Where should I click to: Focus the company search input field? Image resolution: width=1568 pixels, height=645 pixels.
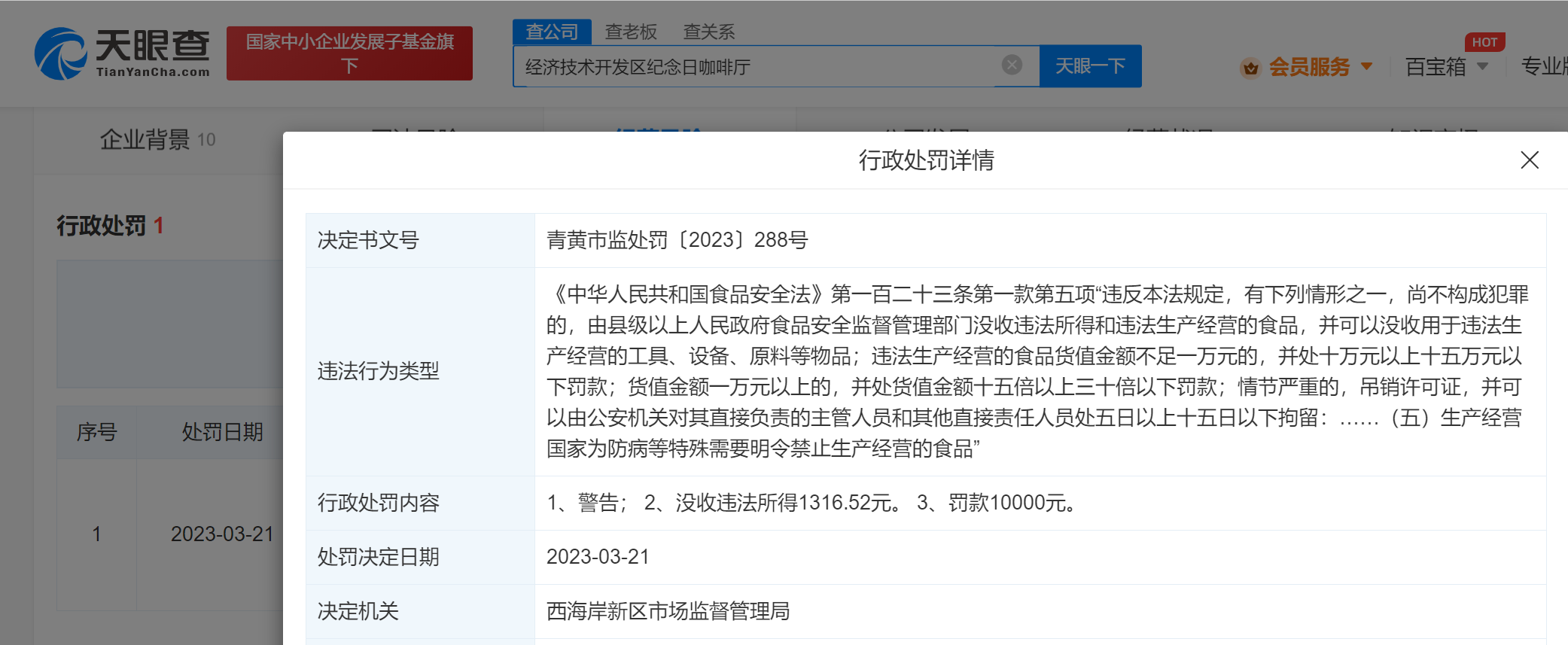point(753,67)
